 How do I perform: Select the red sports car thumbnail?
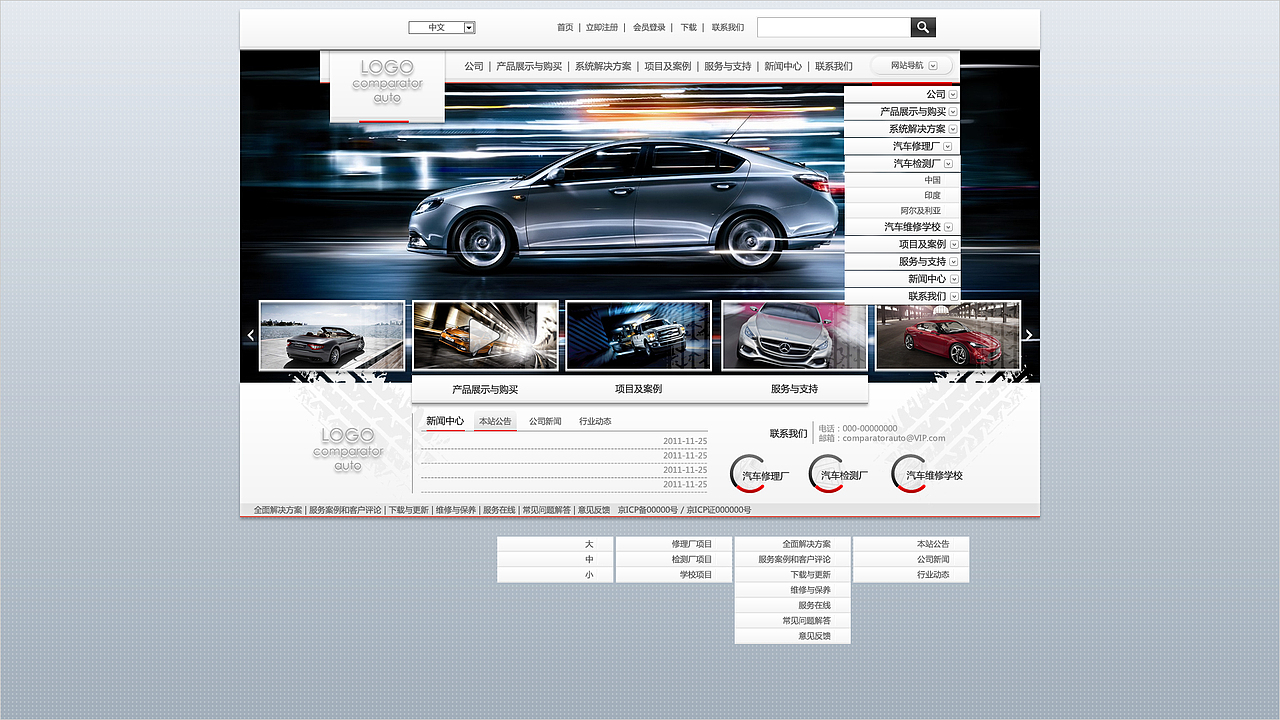pyautogui.click(x=948, y=336)
